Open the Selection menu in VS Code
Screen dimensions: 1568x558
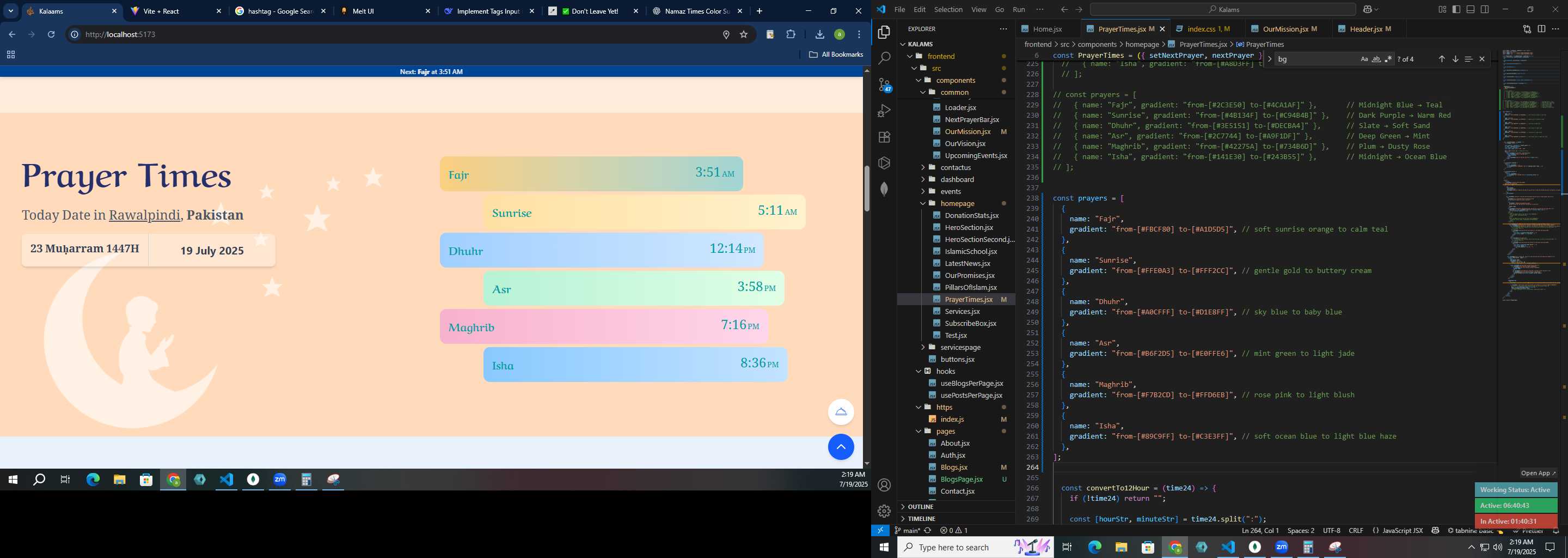(x=948, y=10)
